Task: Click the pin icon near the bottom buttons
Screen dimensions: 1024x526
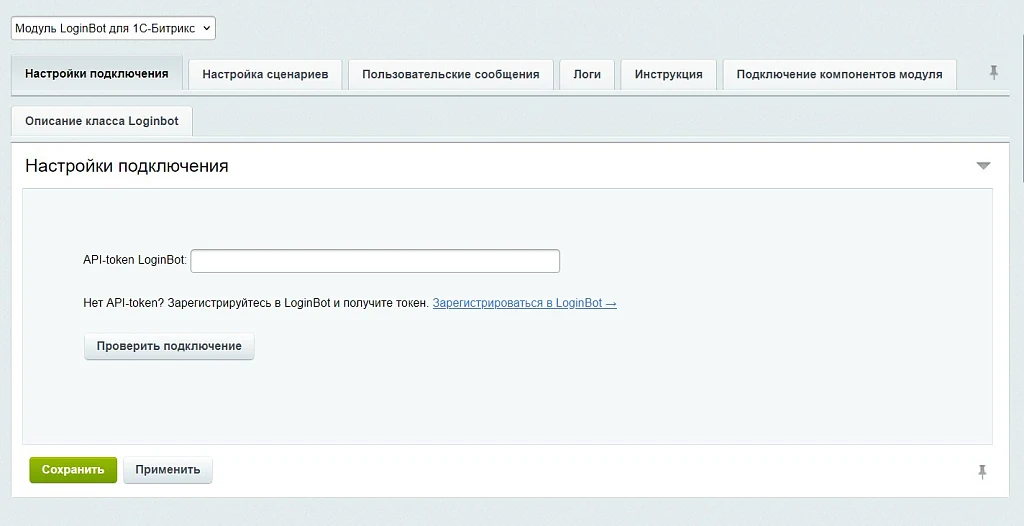Action: [x=982, y=471]
